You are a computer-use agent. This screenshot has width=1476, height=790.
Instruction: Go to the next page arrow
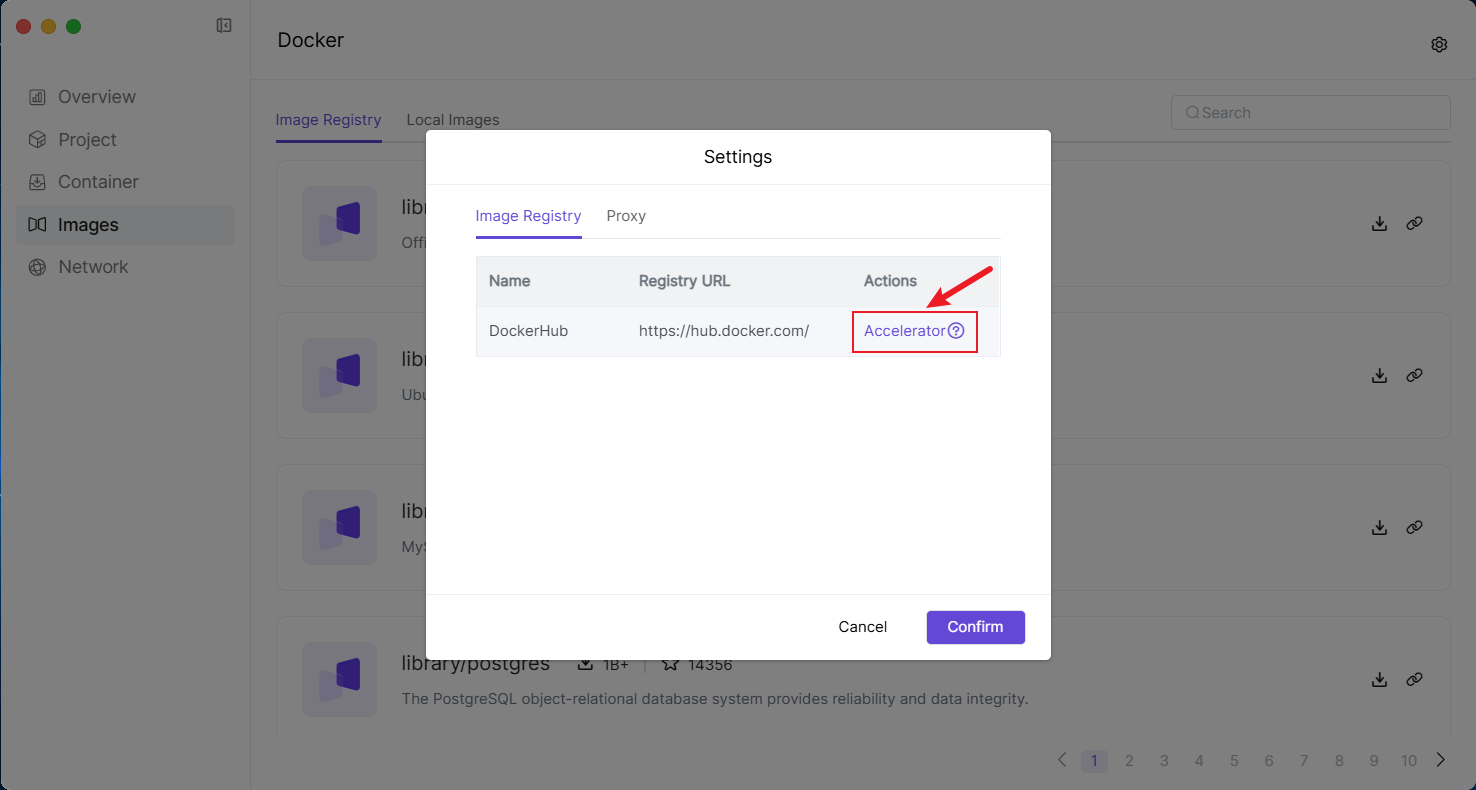click(1441, 760)
